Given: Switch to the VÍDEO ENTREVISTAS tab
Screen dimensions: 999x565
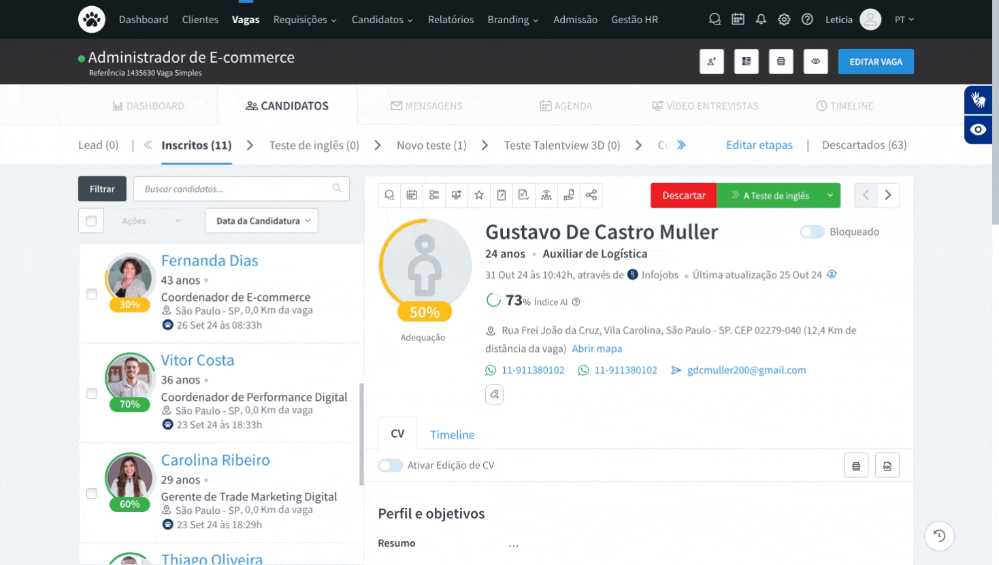Looking at the screenshot, I should (x=705, y=106).
